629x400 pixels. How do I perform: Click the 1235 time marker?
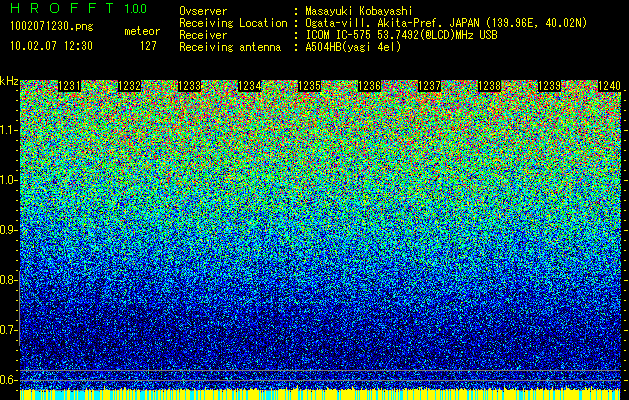click(309, 86)
